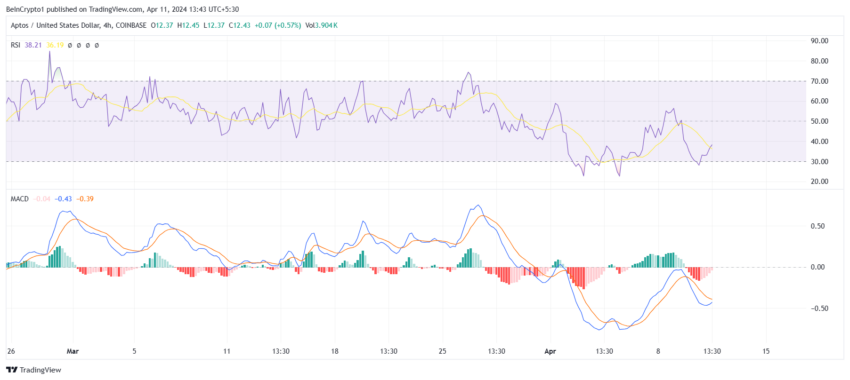Open the RSI indicator label
850x380 pixels.
[x=16, y=46]
